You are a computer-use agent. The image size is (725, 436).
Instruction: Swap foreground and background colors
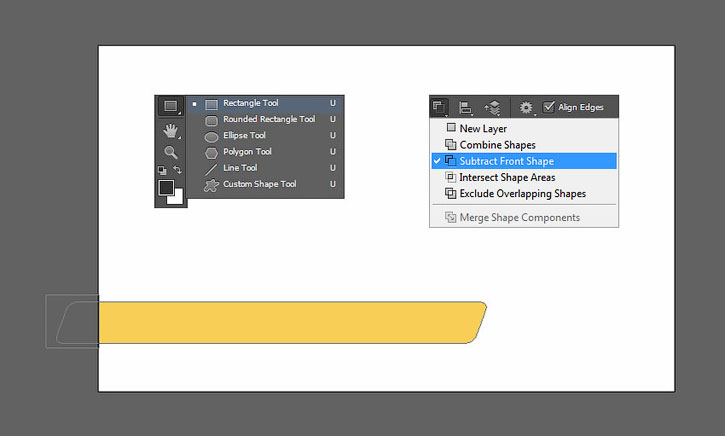(x=178, y=170)
